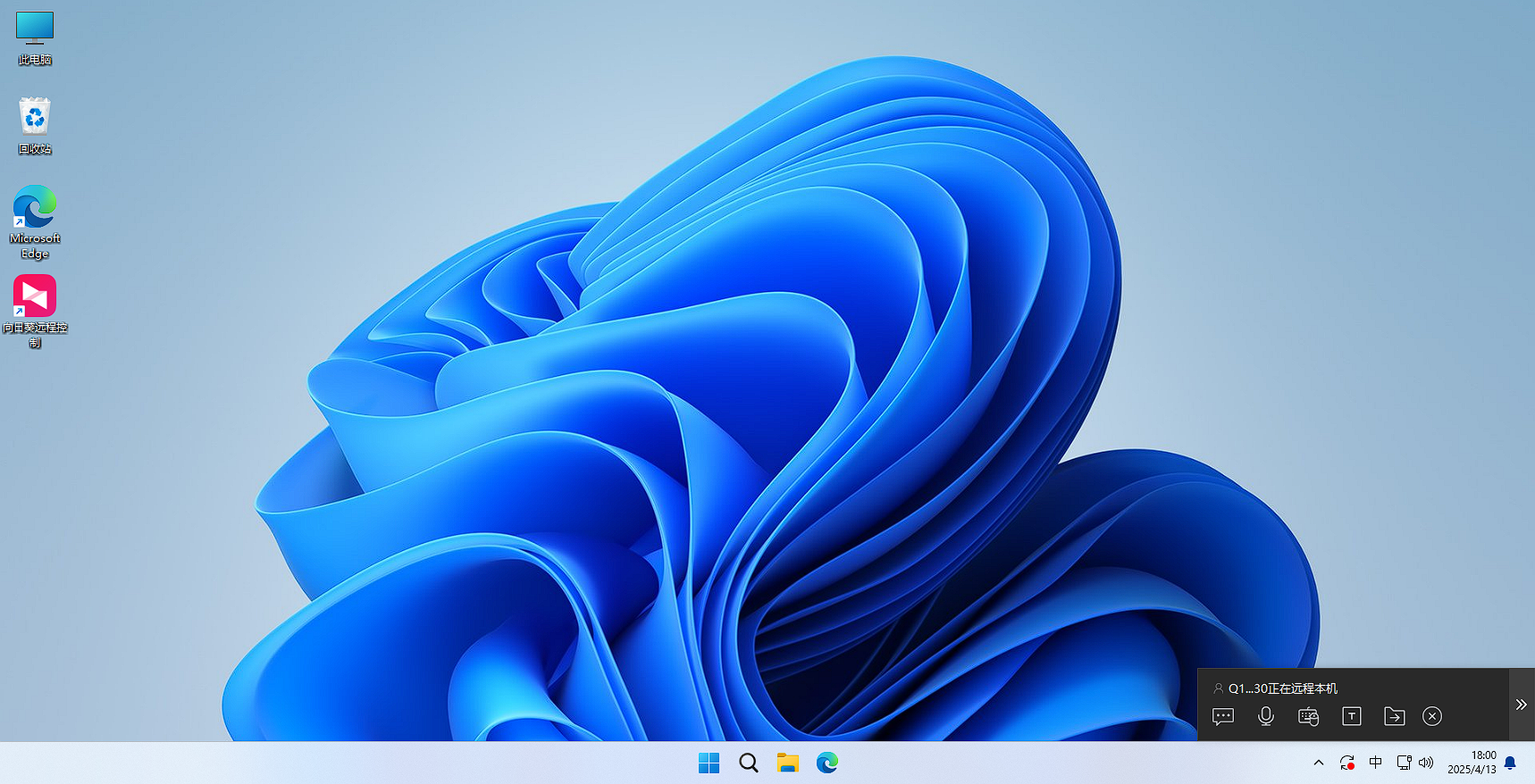End remote session with circled X icon
The width and height of the screenshot is (1535, 784).
tap(1432, 716)
